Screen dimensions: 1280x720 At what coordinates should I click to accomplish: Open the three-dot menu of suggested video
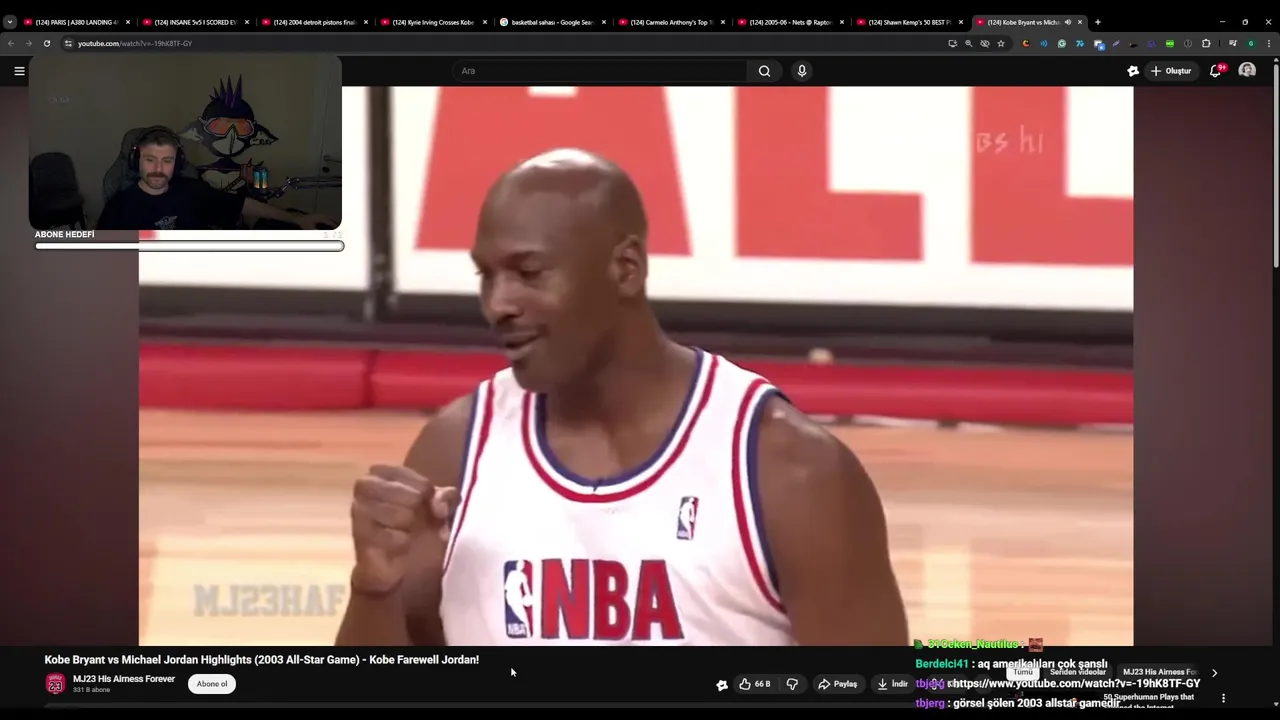pyautogui.click(x=1223, y=698)
